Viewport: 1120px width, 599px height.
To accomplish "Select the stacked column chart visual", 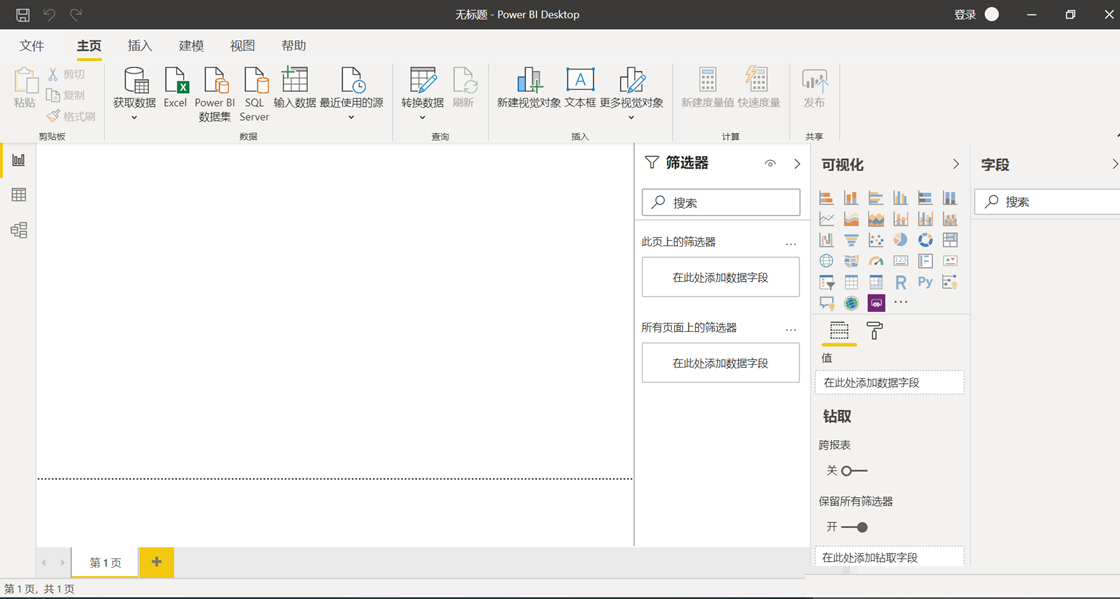I will point(851,198).
